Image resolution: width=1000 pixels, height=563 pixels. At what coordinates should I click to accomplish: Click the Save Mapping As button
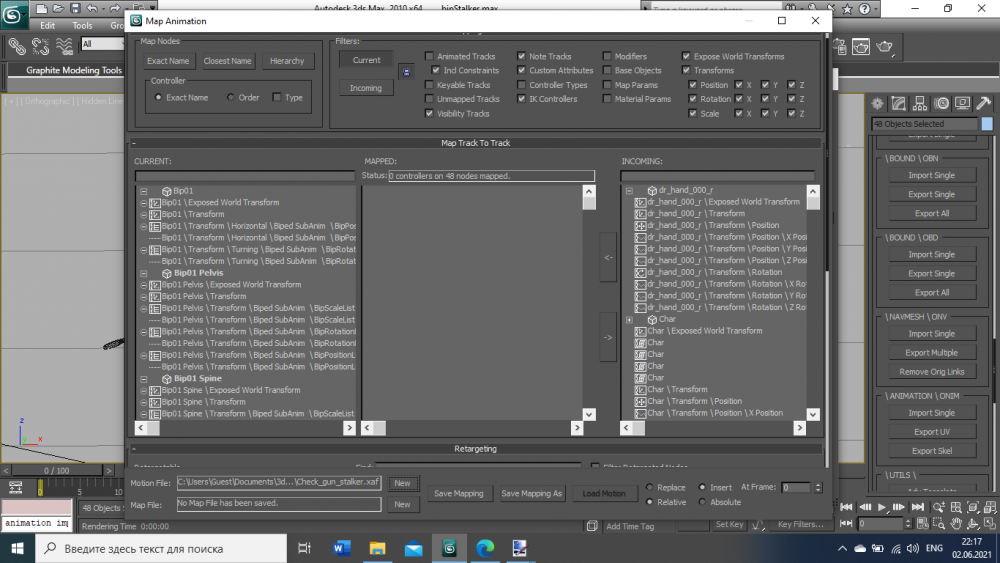[531, 494]
